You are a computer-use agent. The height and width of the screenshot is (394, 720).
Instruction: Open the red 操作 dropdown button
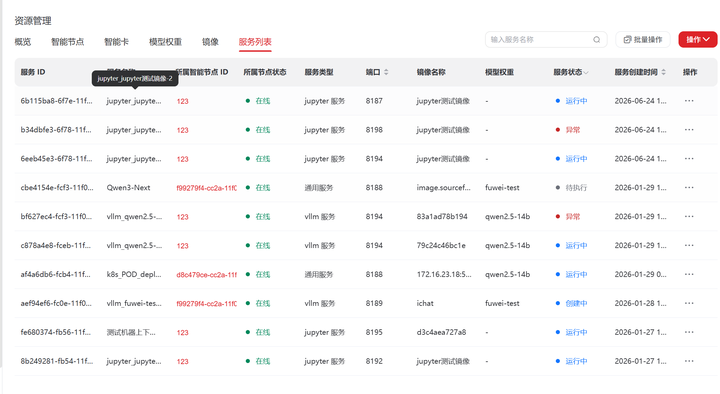[x=698, y=39]
